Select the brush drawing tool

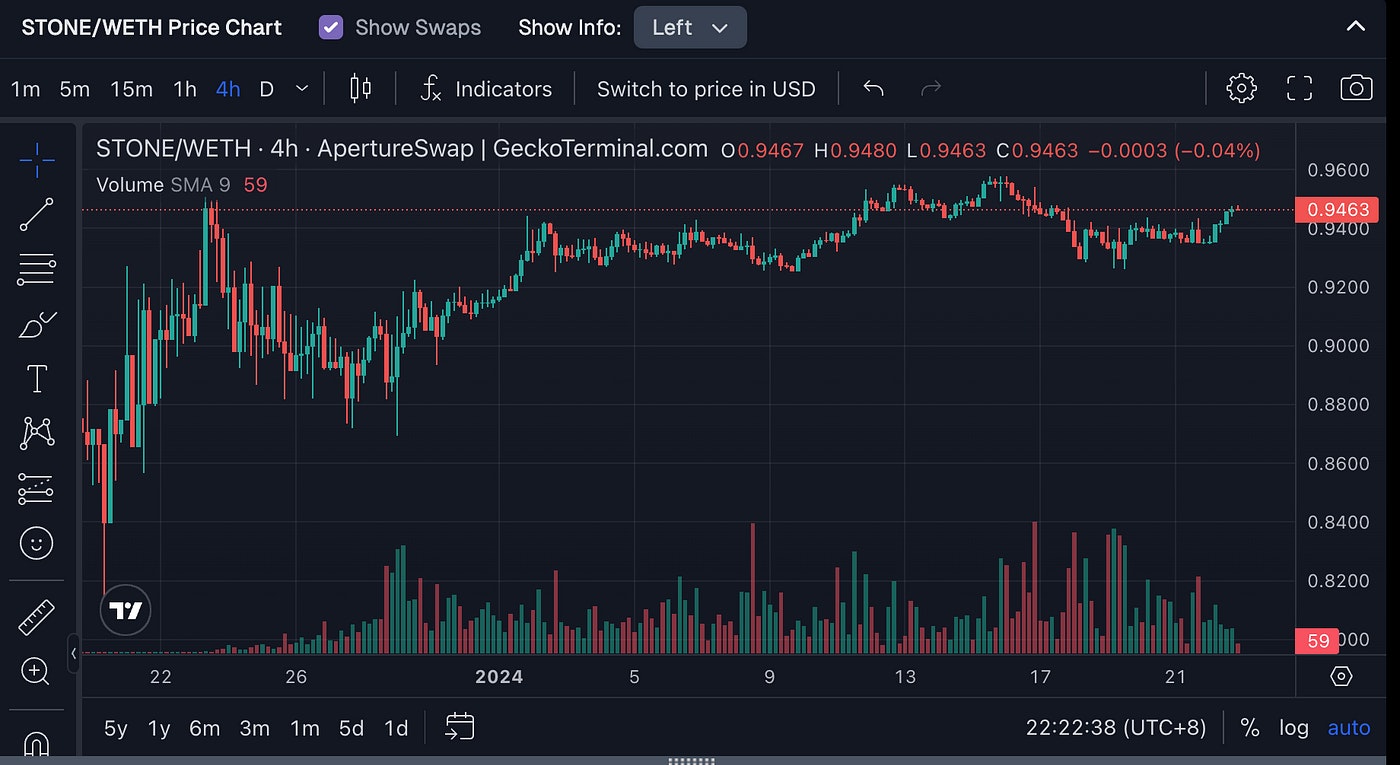pyautogui.click(x=37, y=325)
